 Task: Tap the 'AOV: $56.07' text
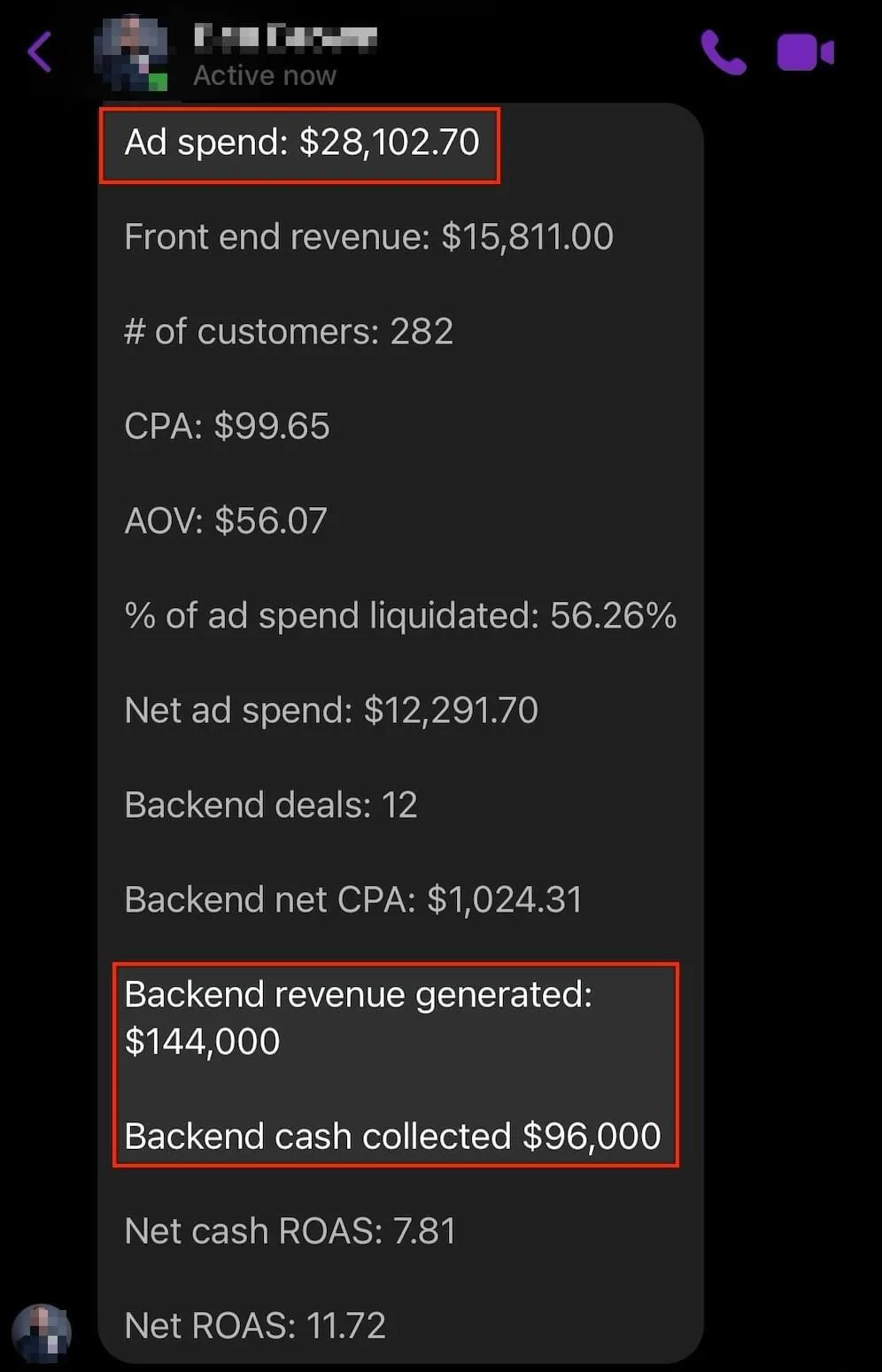tap(226, 521)
